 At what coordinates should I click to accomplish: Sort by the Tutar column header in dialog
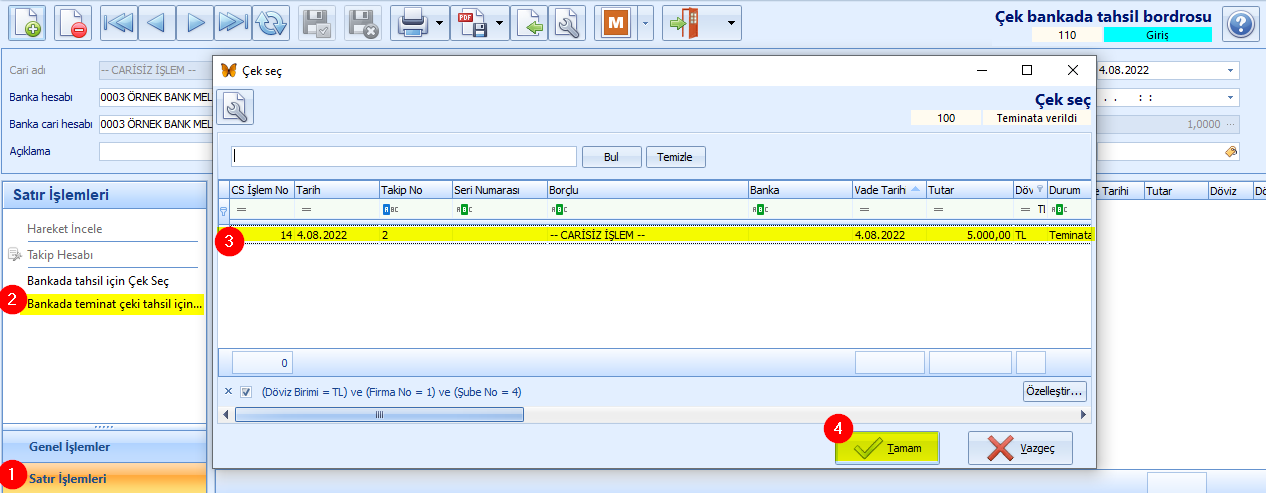coord(969,189)
